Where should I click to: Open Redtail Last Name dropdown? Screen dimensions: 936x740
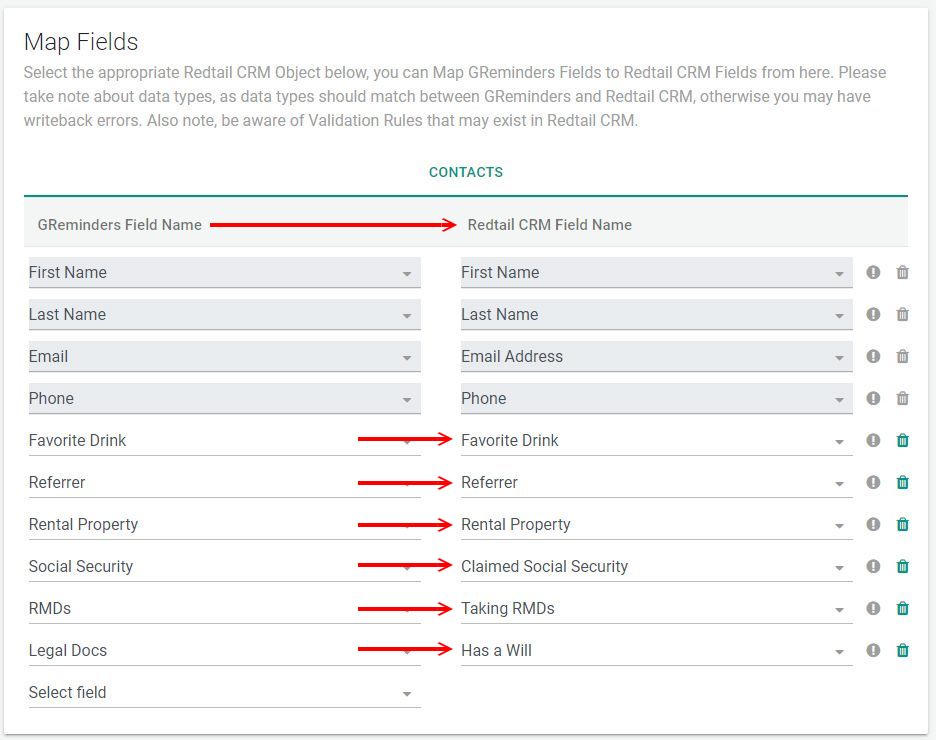[657, 314]
